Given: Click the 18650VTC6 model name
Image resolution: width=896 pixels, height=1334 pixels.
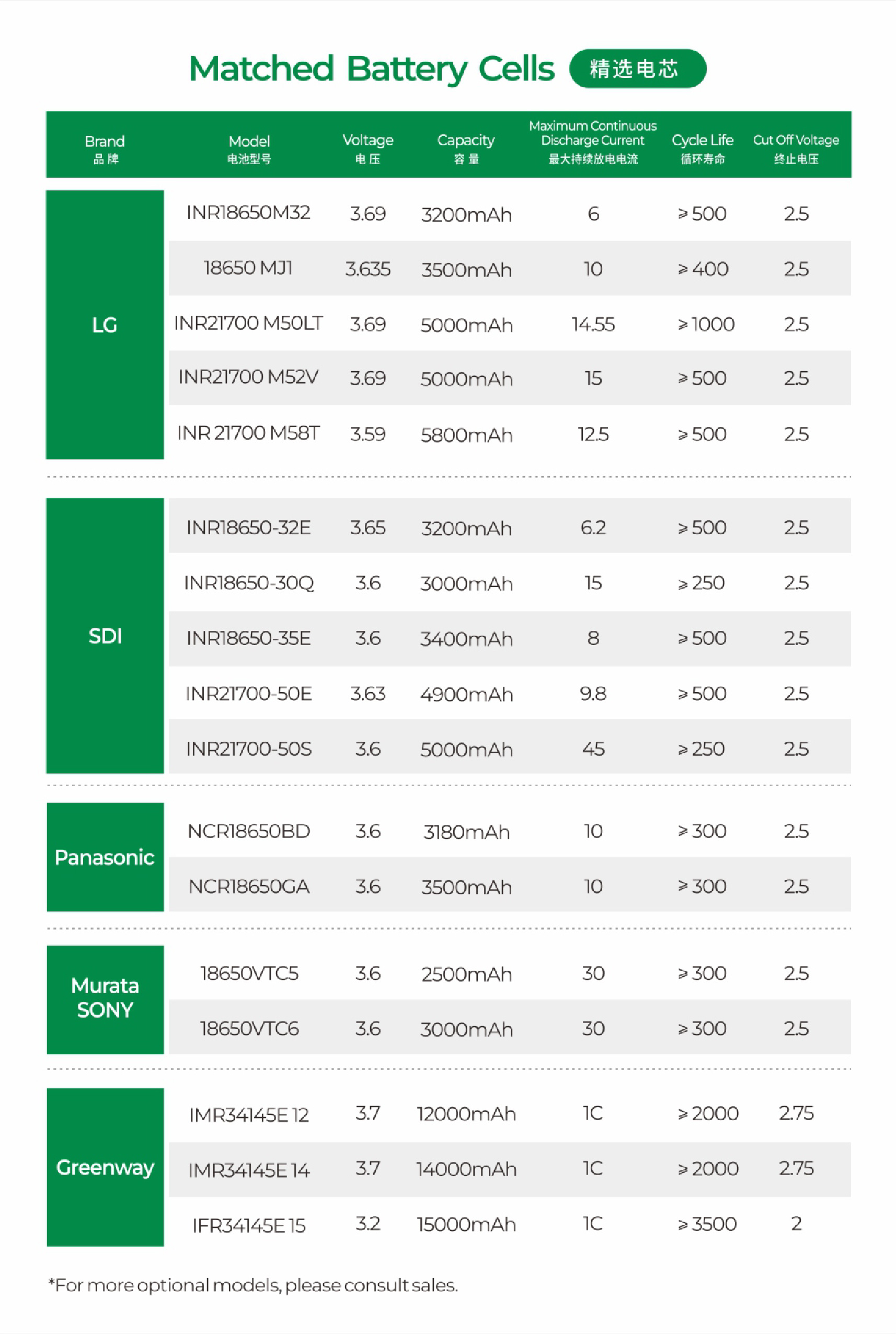Looking at the screenshot, I should [249, 1028].
